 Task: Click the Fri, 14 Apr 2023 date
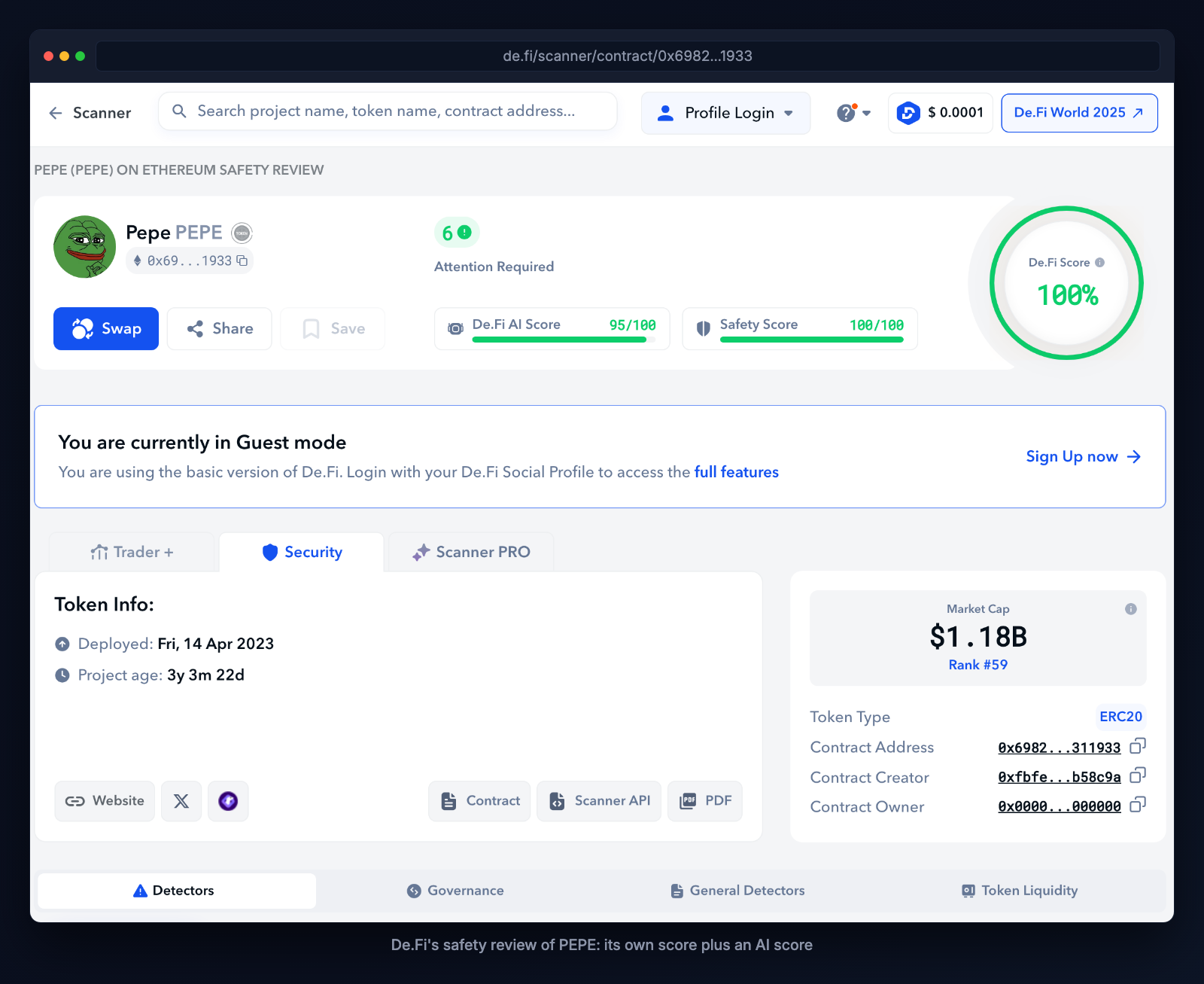[216, 644]
